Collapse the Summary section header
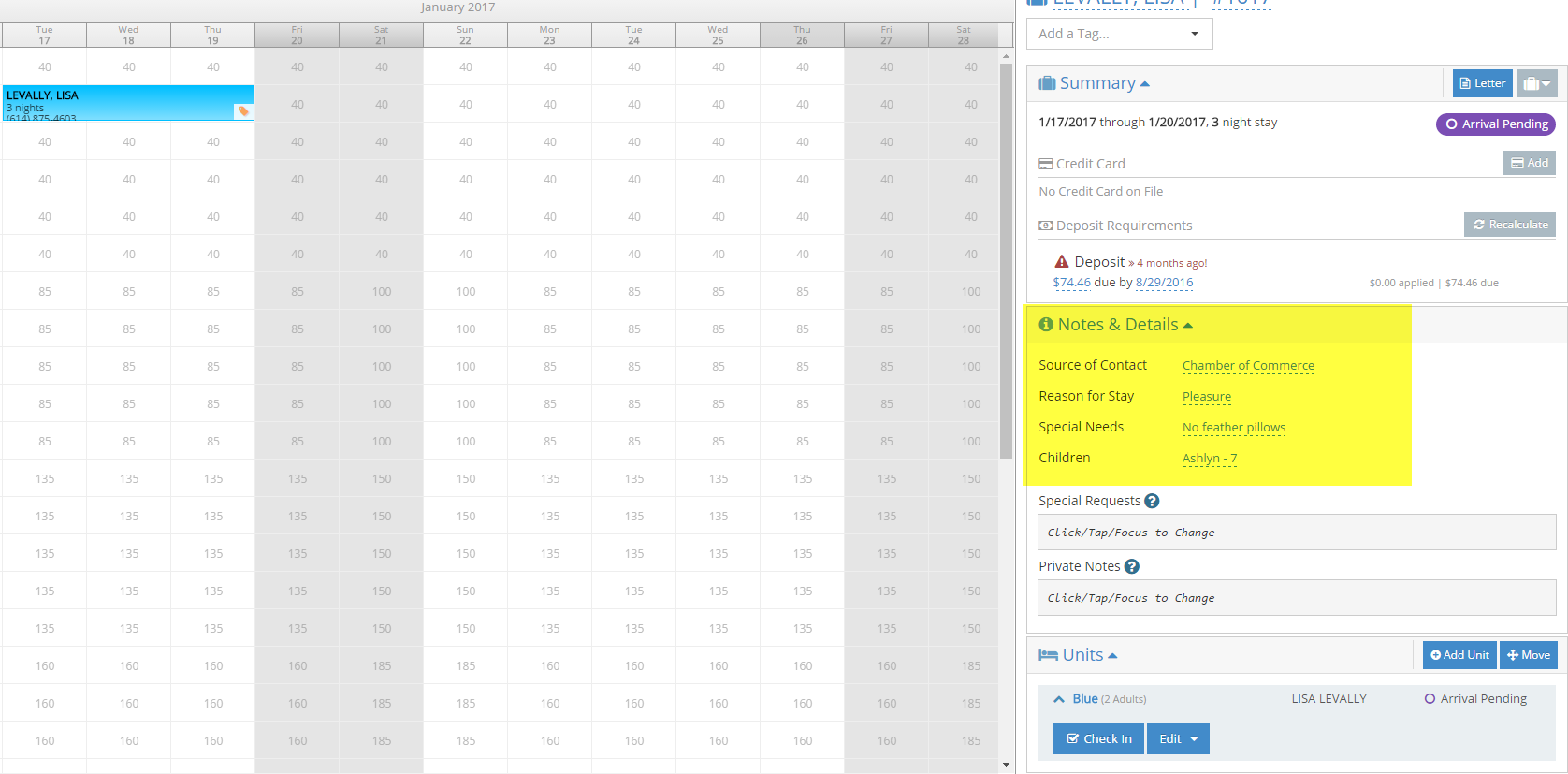The height and width of the screenshot is (774, 1568). tap(1096, 83)
